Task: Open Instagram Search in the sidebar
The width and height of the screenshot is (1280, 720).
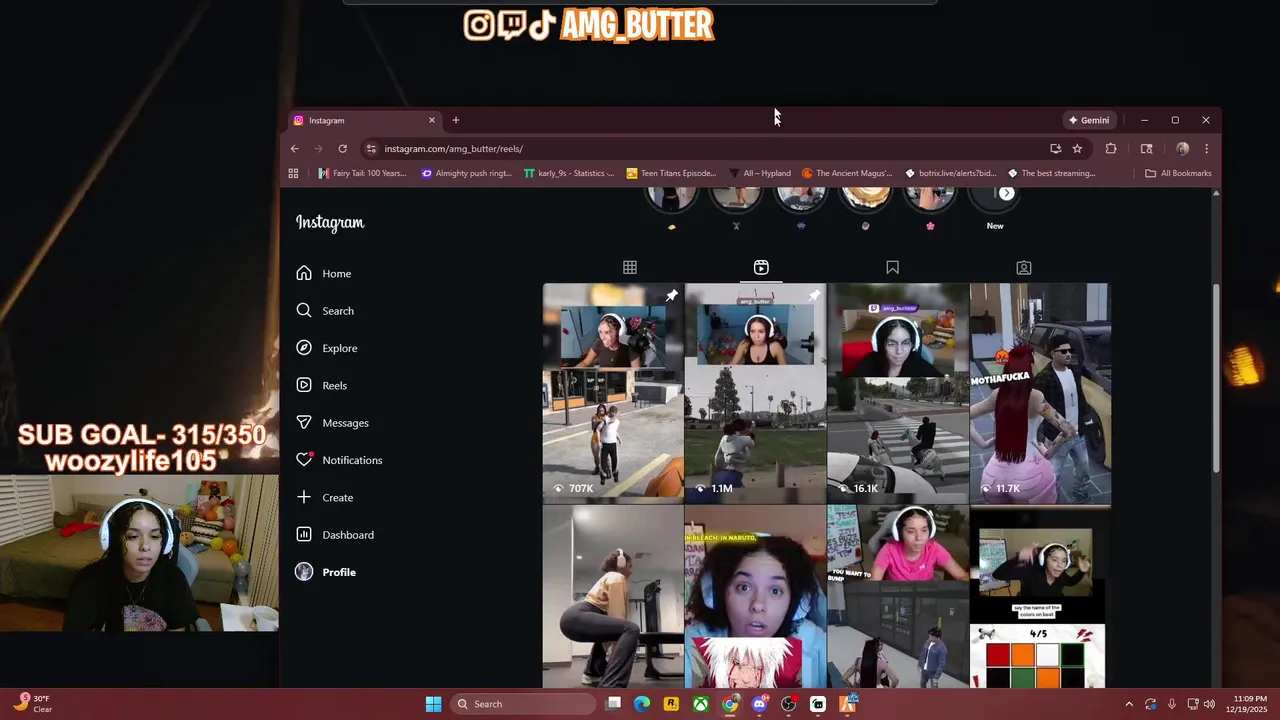Action: coord(325,311)
